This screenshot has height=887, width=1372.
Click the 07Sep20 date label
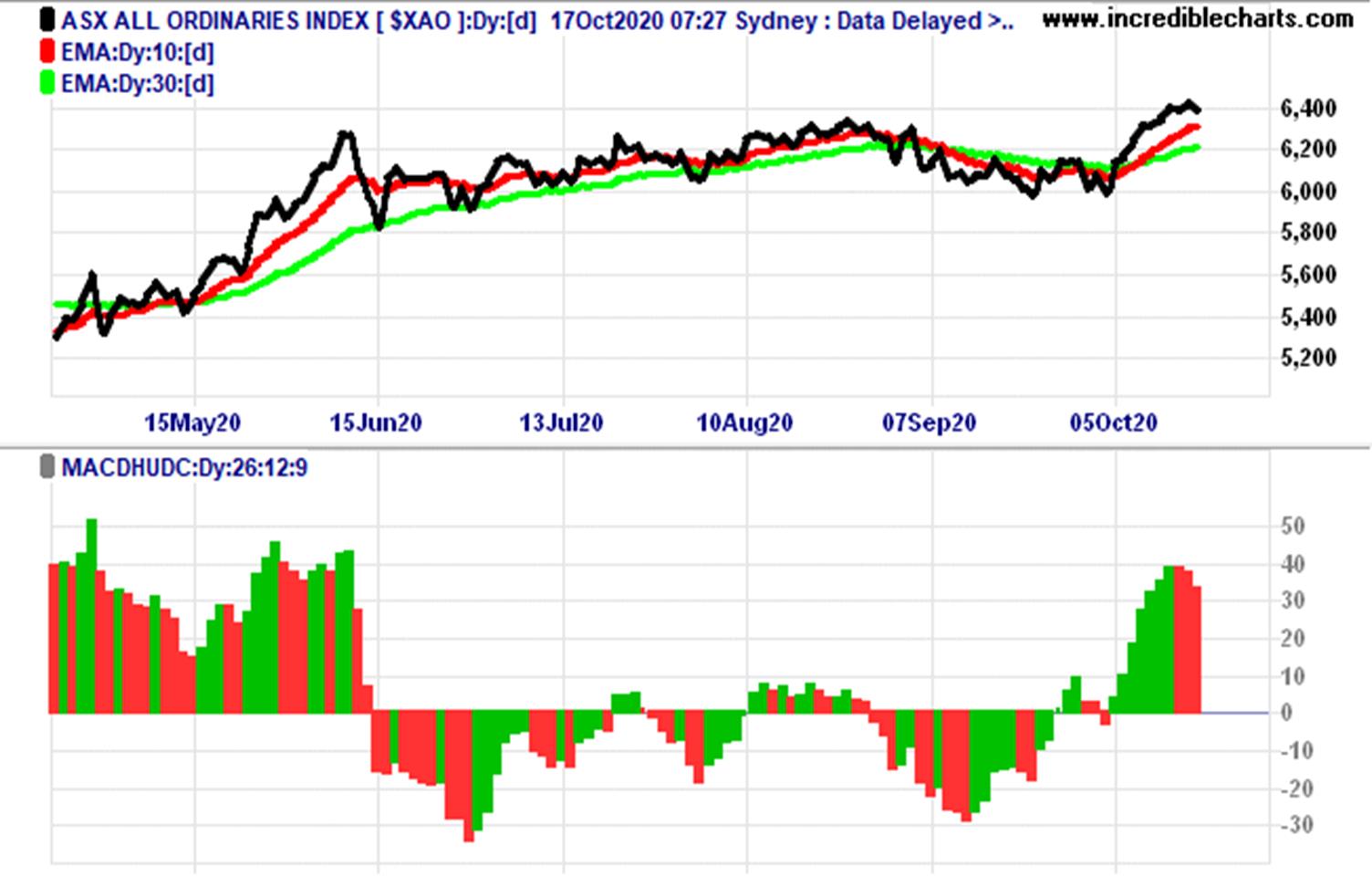pos(929,423)
